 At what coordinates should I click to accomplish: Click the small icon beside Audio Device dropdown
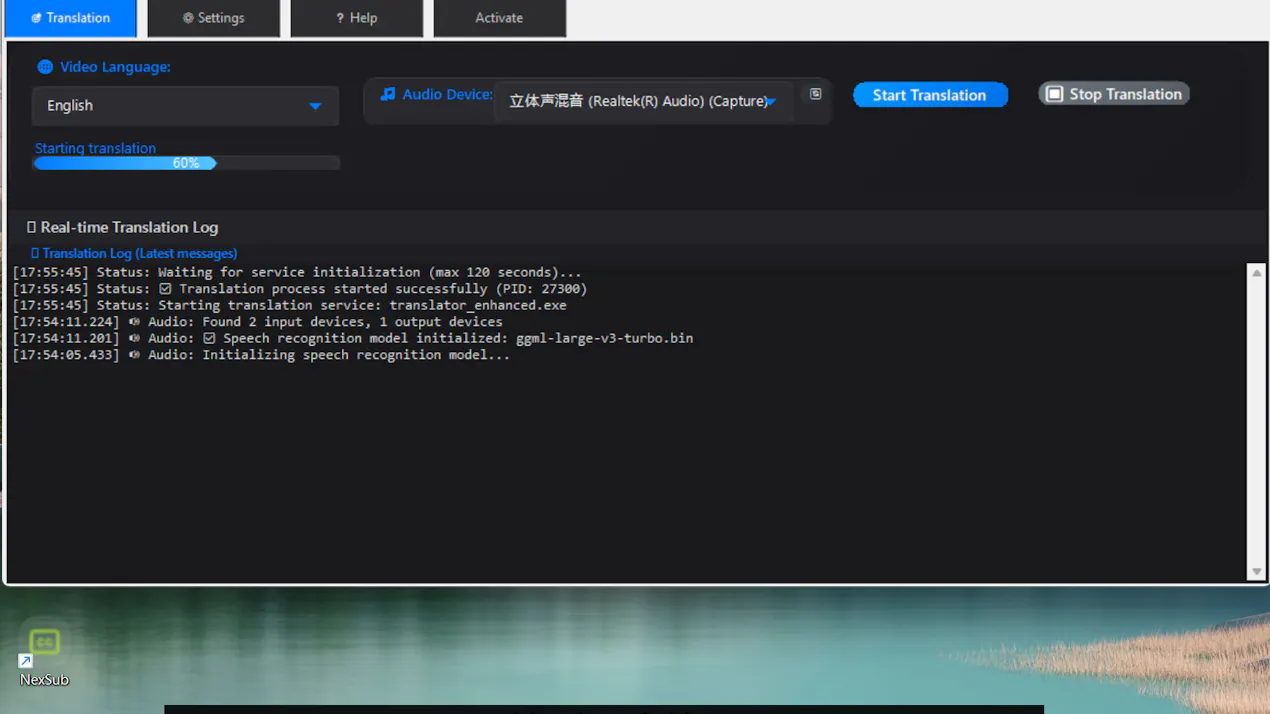815,94
